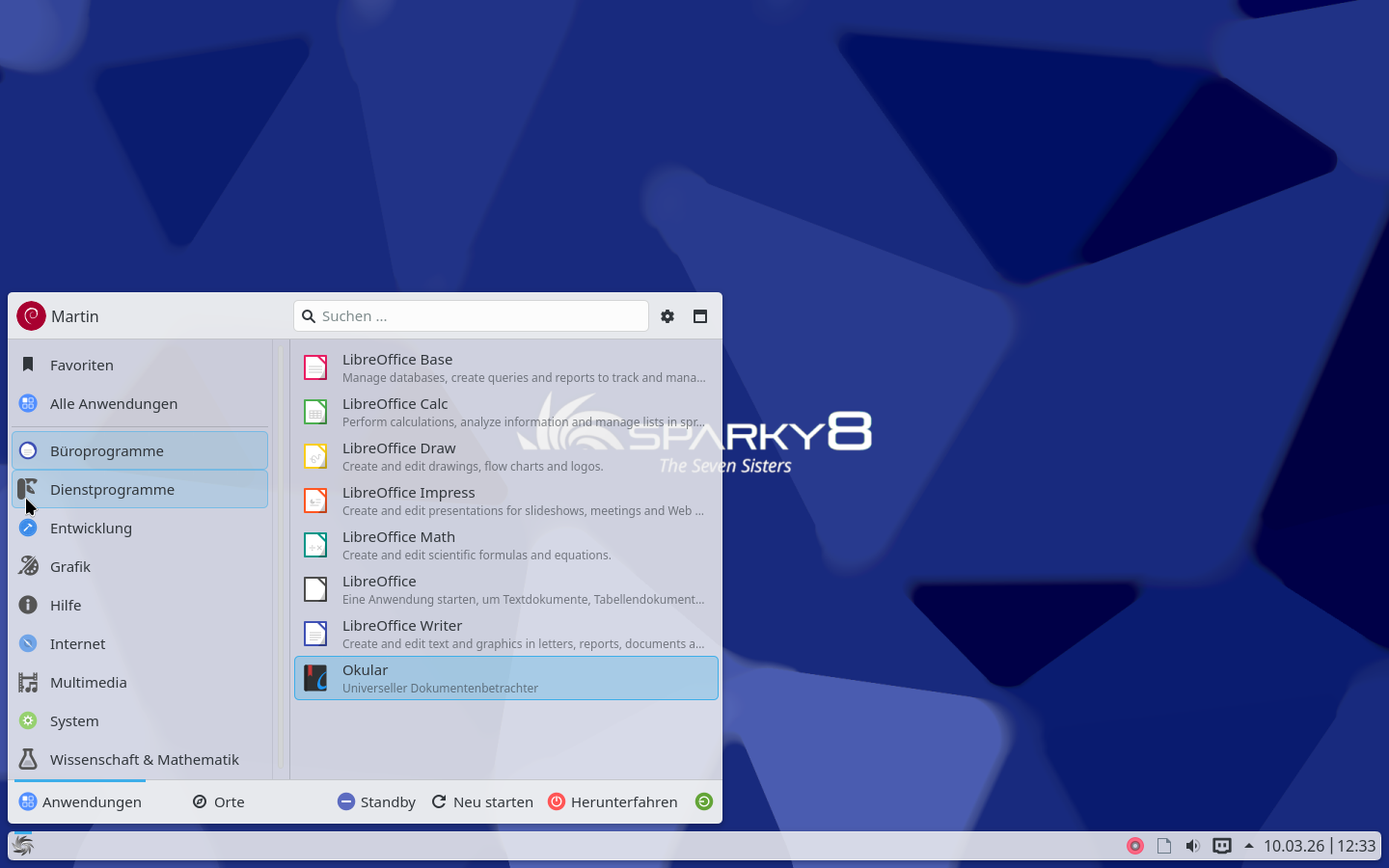
Task: Select Alle Anwendungen in sidebar
Action: coord(113,403)
